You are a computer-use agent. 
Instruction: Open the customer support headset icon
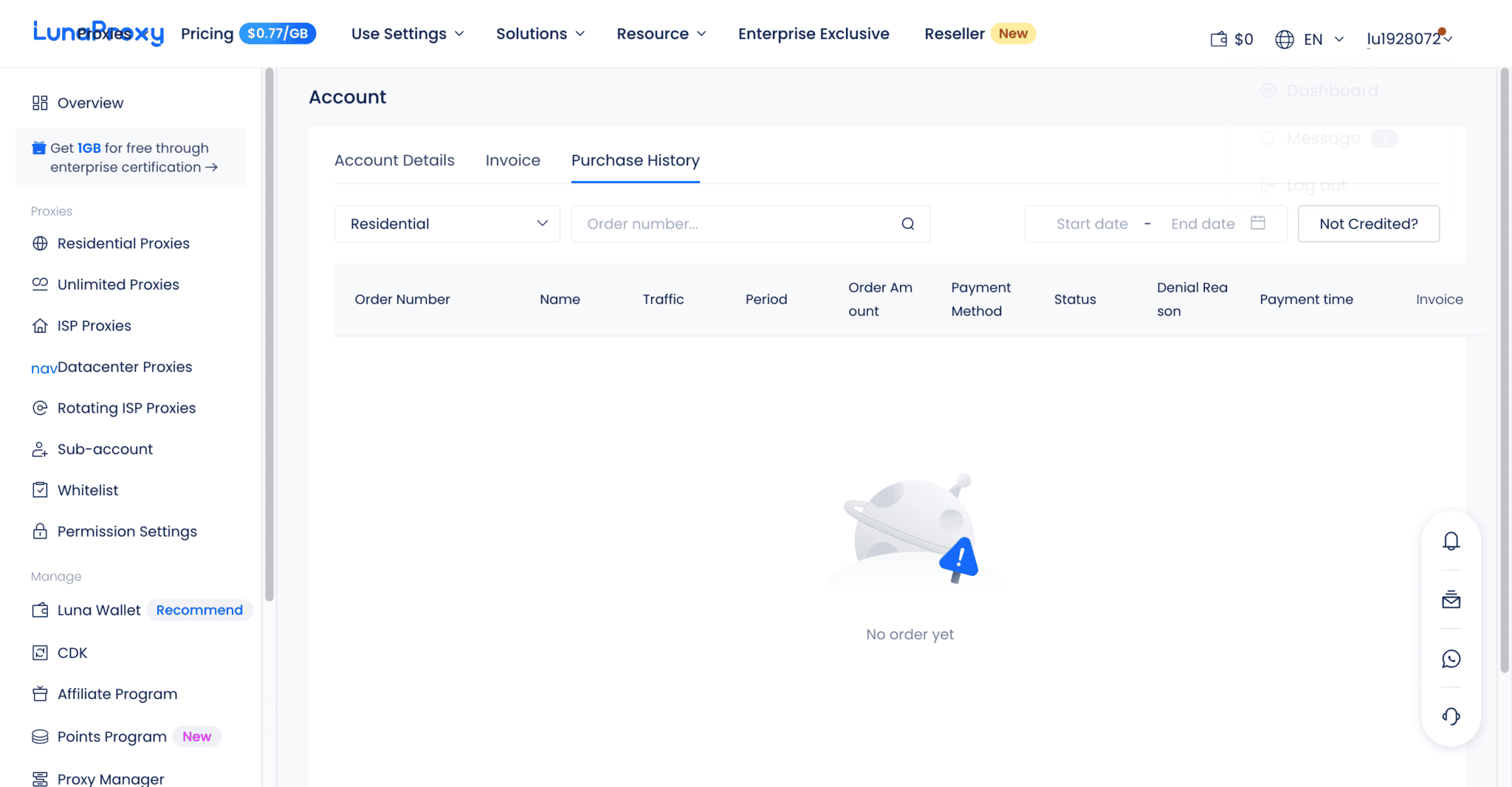pyautogui.click(x=1451, y=716)
